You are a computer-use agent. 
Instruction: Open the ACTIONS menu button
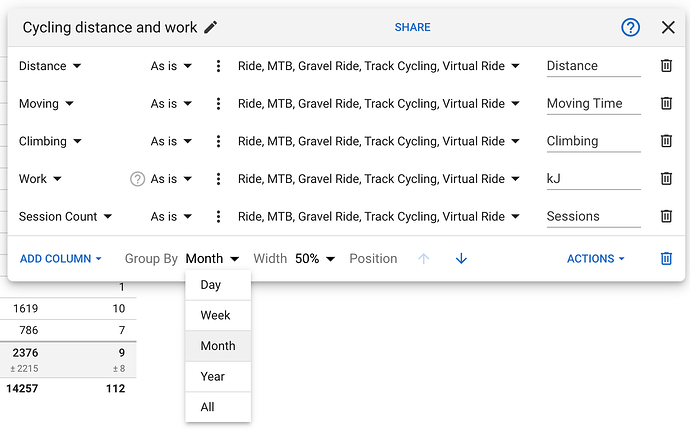click(596, 258)
